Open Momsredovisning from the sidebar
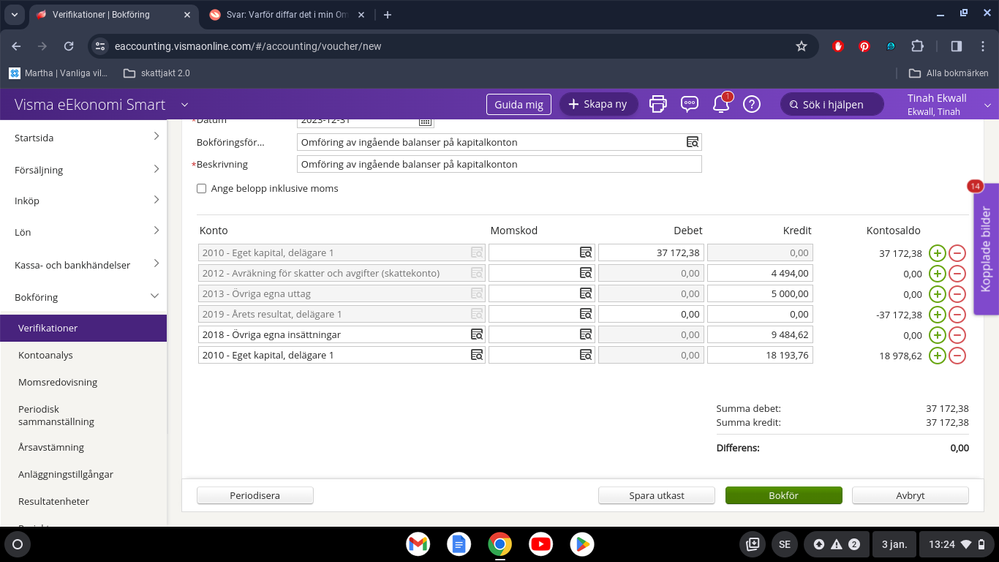Image resolution: width=999 pixels, height=562 pixels. point(58,383)
